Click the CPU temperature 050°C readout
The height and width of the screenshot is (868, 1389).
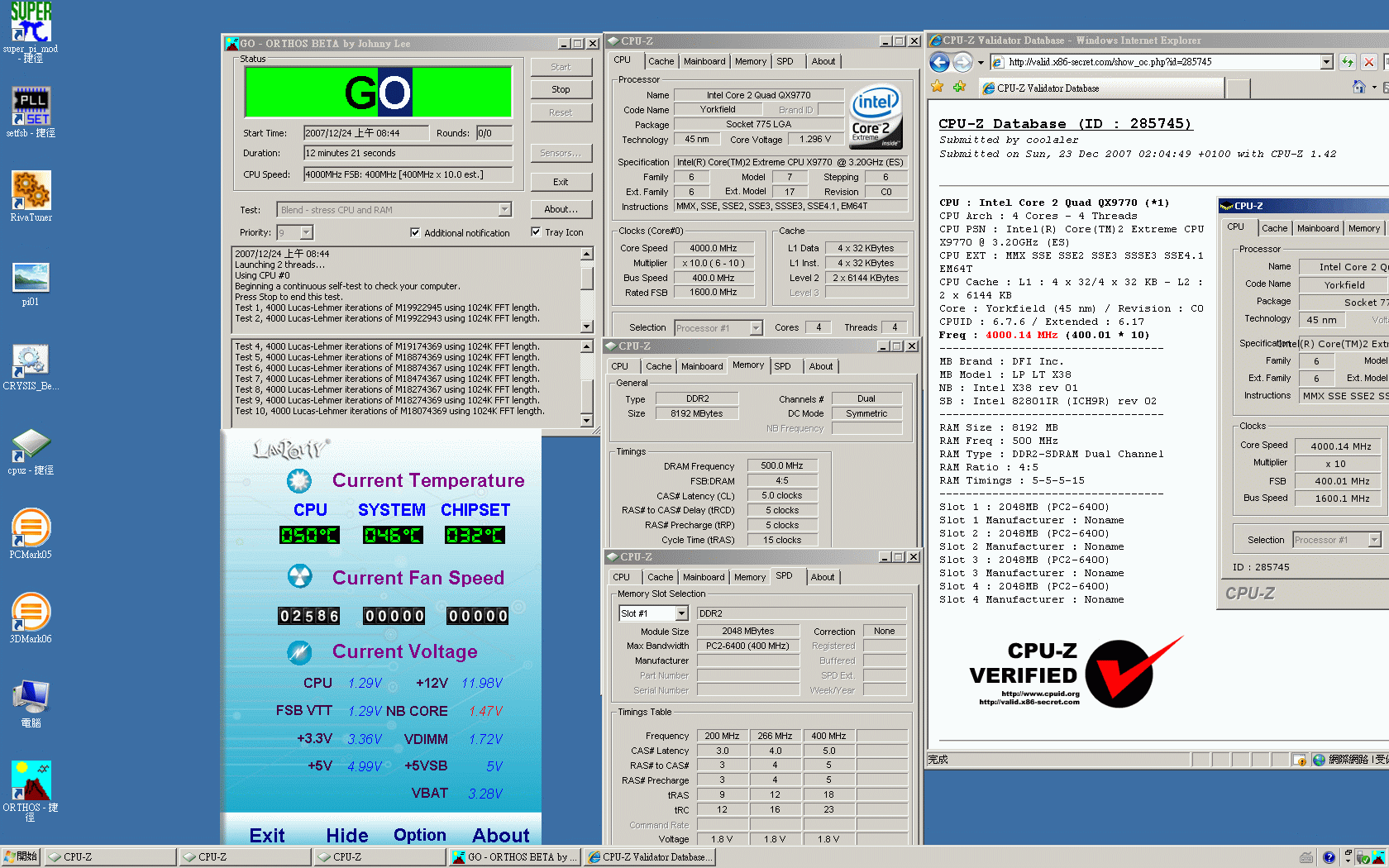[x=309, y=536]
